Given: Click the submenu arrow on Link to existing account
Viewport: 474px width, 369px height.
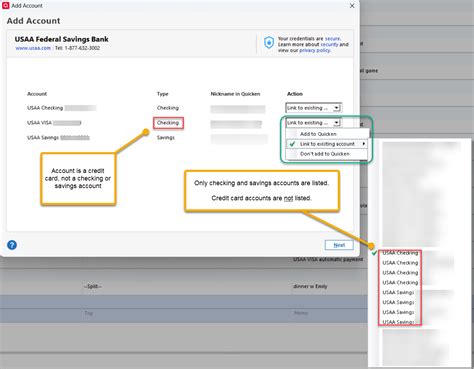Looking at the screenshot, I should 364,144.
